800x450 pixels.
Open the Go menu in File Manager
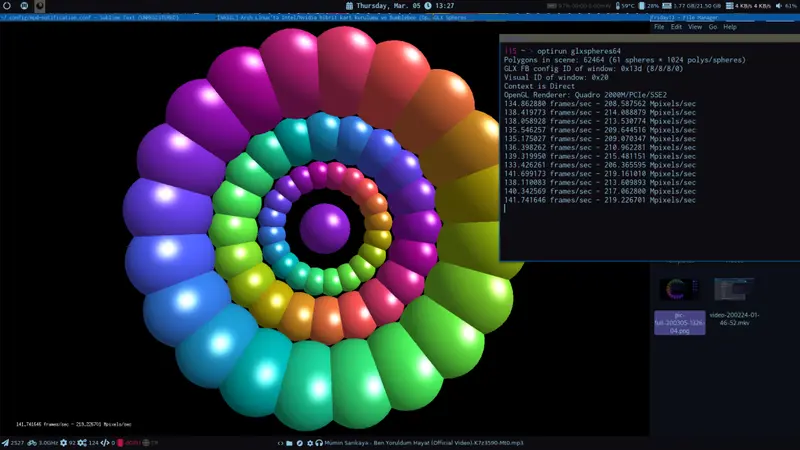click(x=713, y=27)
